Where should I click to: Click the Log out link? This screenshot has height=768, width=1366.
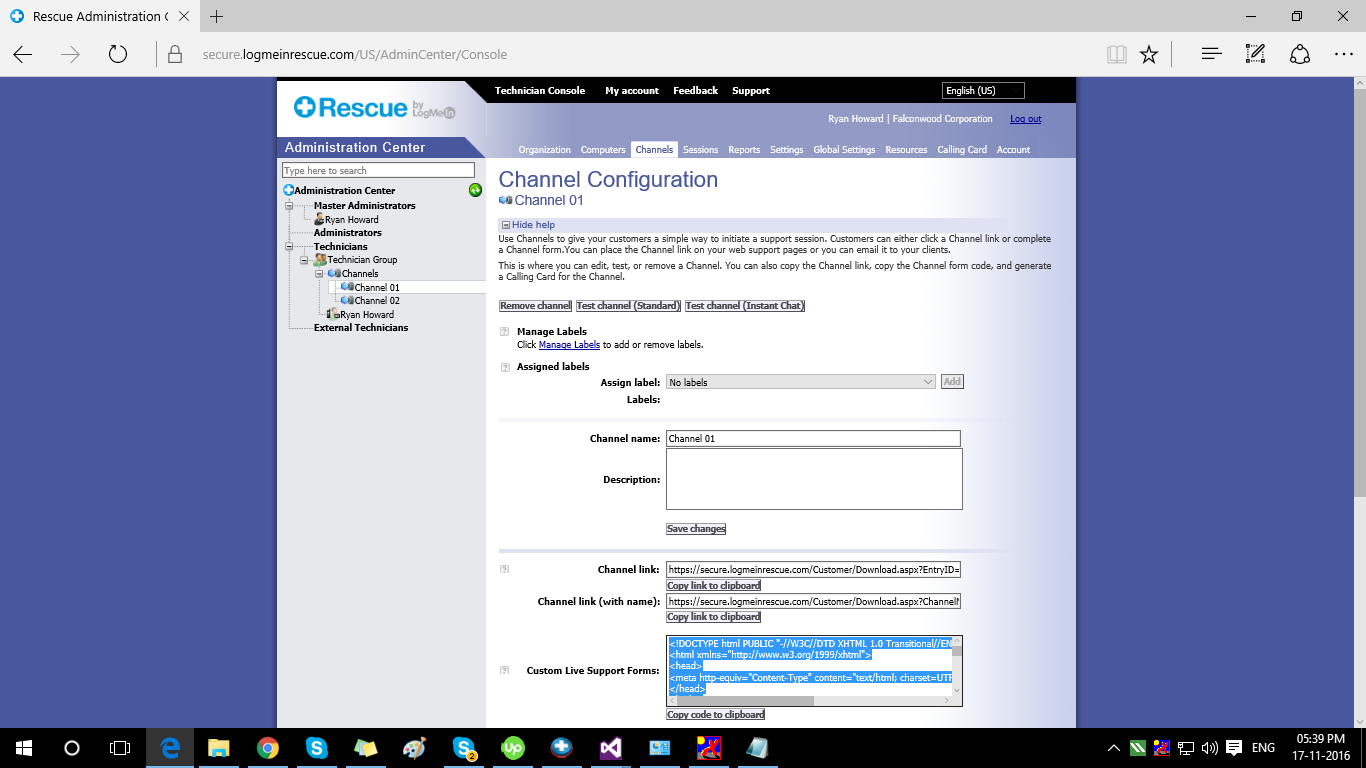(x=1025, y=119)
